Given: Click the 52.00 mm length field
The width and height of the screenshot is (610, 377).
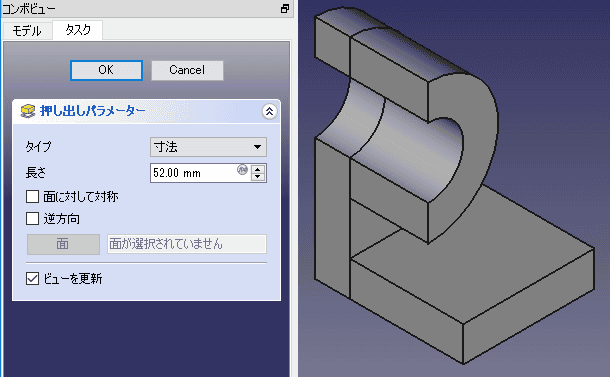Looking at the screenshot, I should coord(193,173).
